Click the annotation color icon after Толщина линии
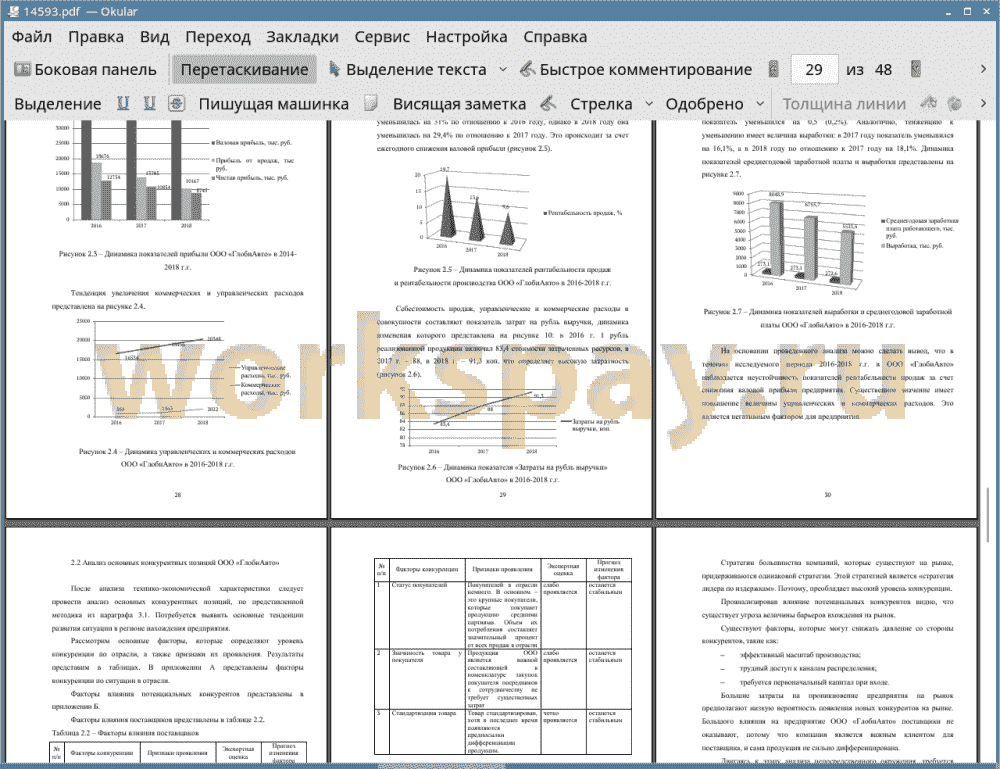Viewport: 1000px width, 769px height. [x=928, y=103]
